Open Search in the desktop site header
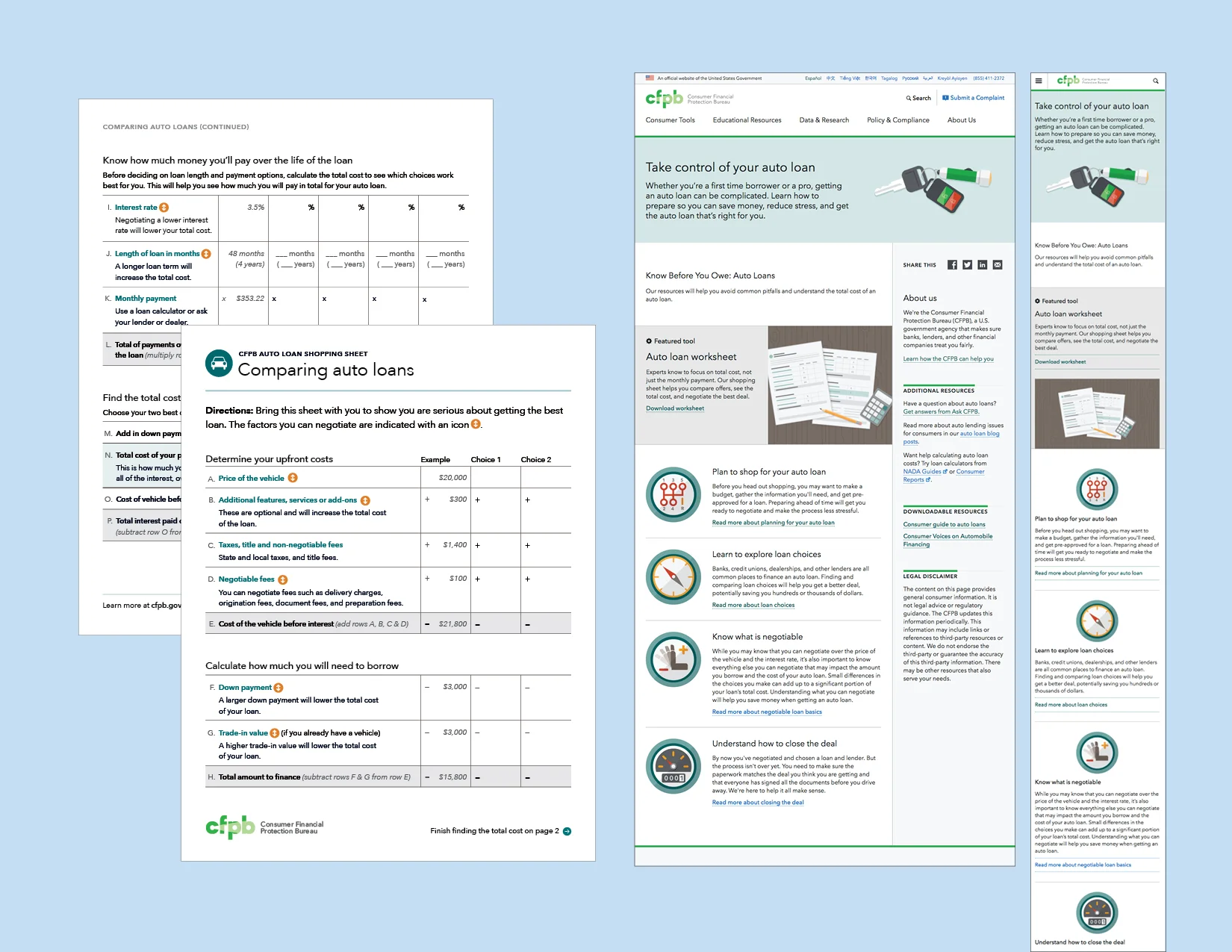The image size is (1232, 952). click(918, 98)
